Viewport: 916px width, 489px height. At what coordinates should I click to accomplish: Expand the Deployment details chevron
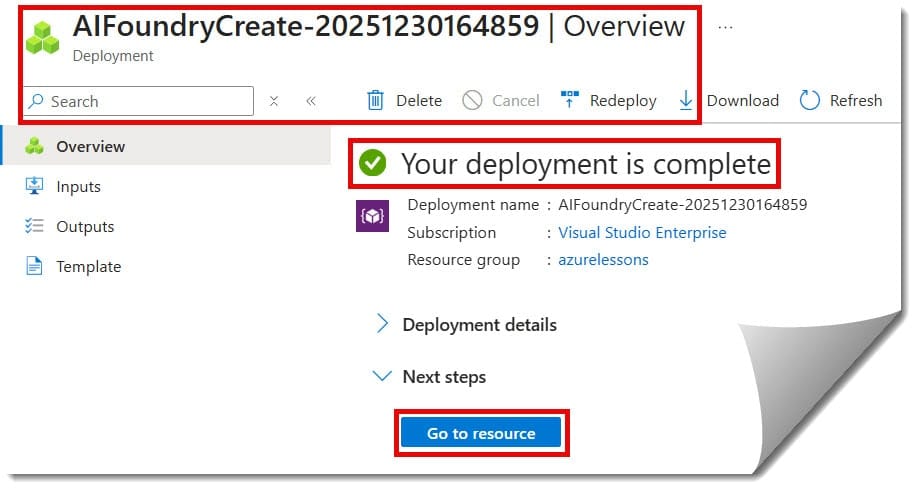coord(382,323)
